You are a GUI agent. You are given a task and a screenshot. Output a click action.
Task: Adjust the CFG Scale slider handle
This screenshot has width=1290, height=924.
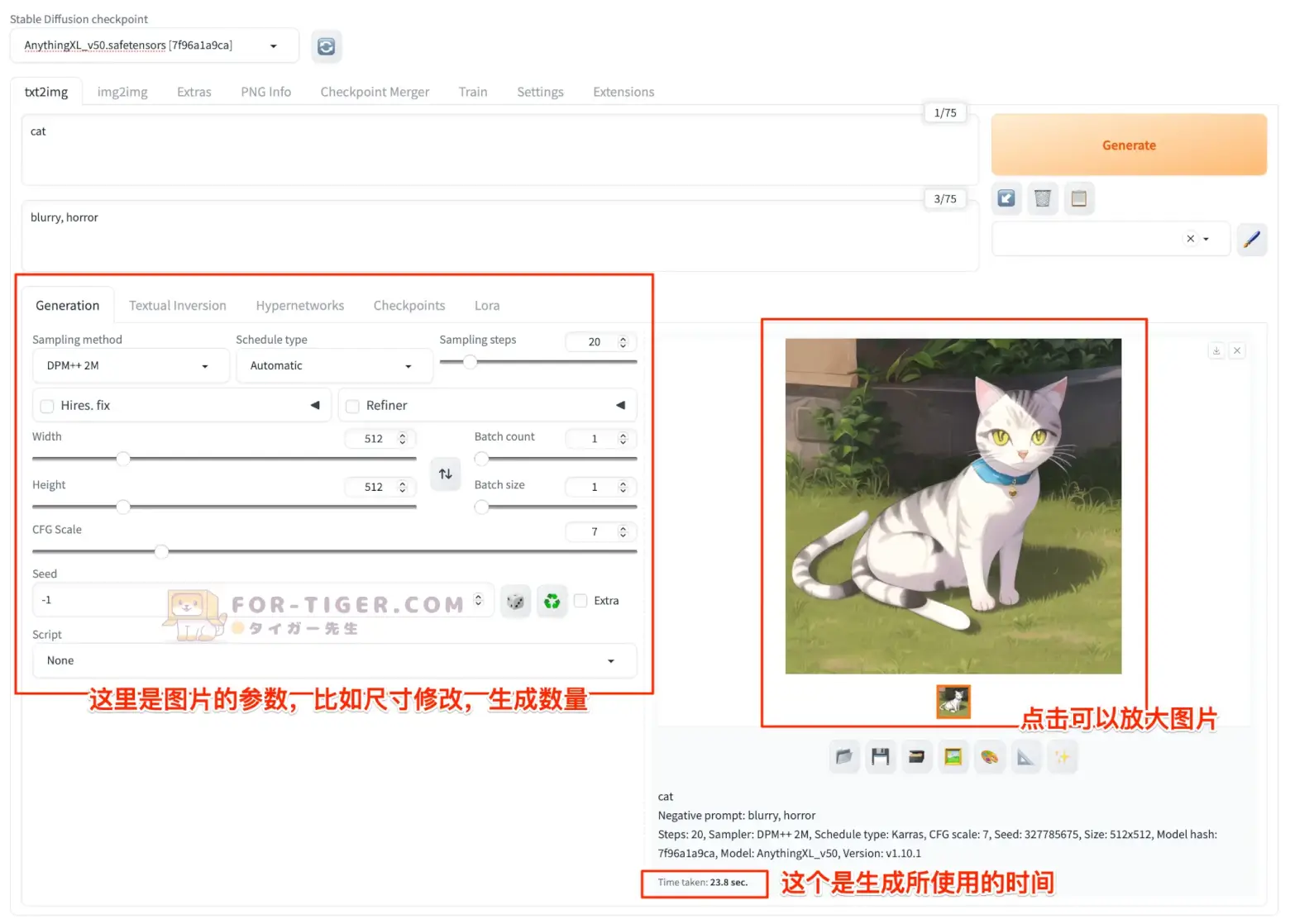162,551
